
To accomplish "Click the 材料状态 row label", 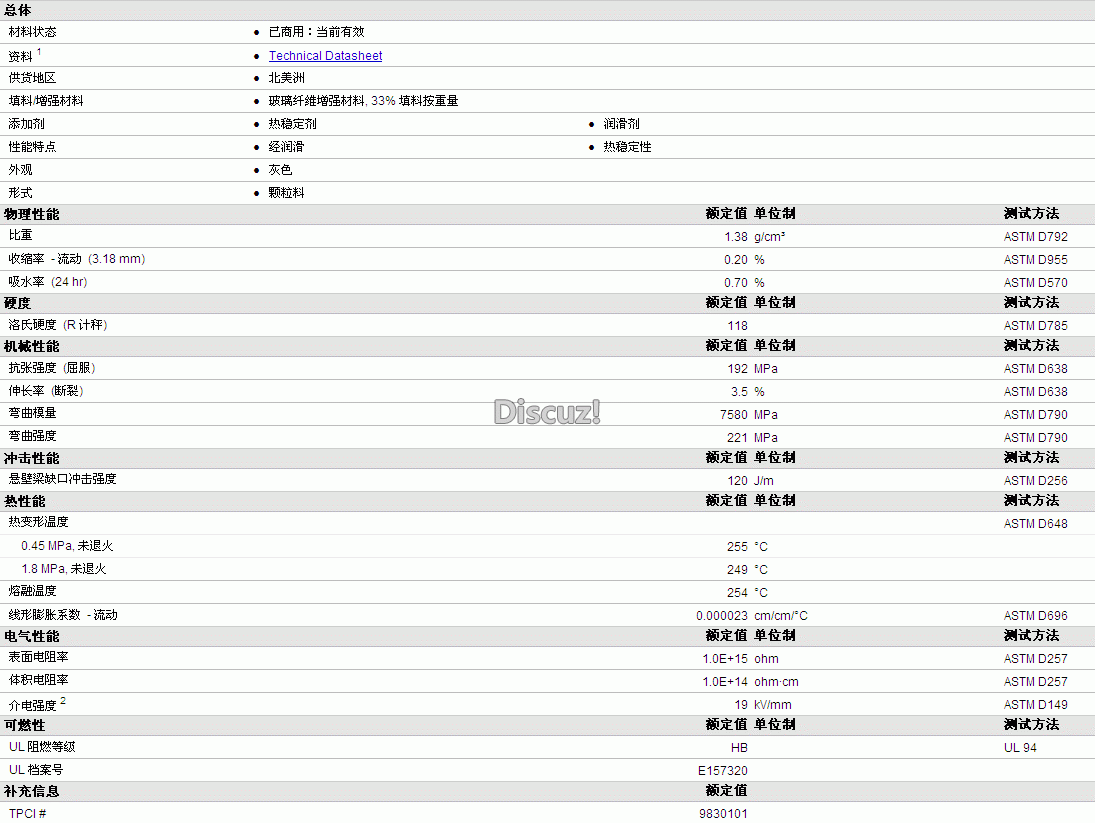I will (32, 32).
